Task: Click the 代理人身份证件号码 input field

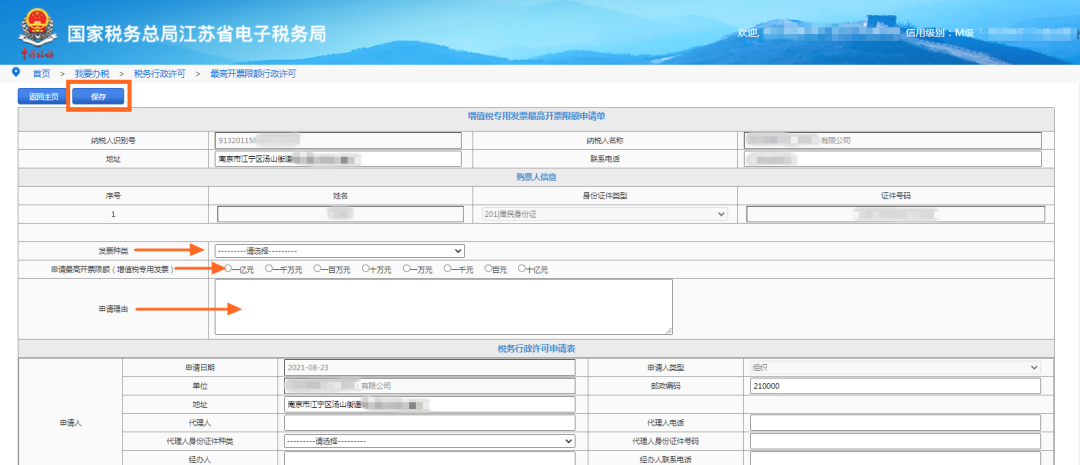Action: [x=895, y=441]
